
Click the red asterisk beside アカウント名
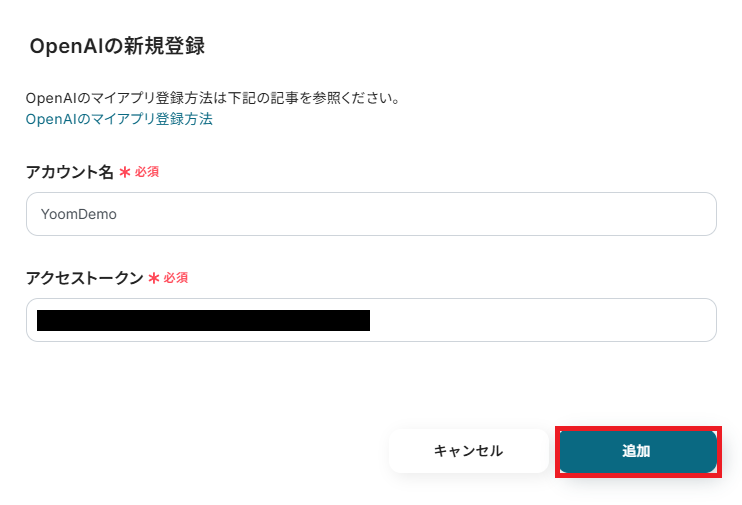[125, 172]
